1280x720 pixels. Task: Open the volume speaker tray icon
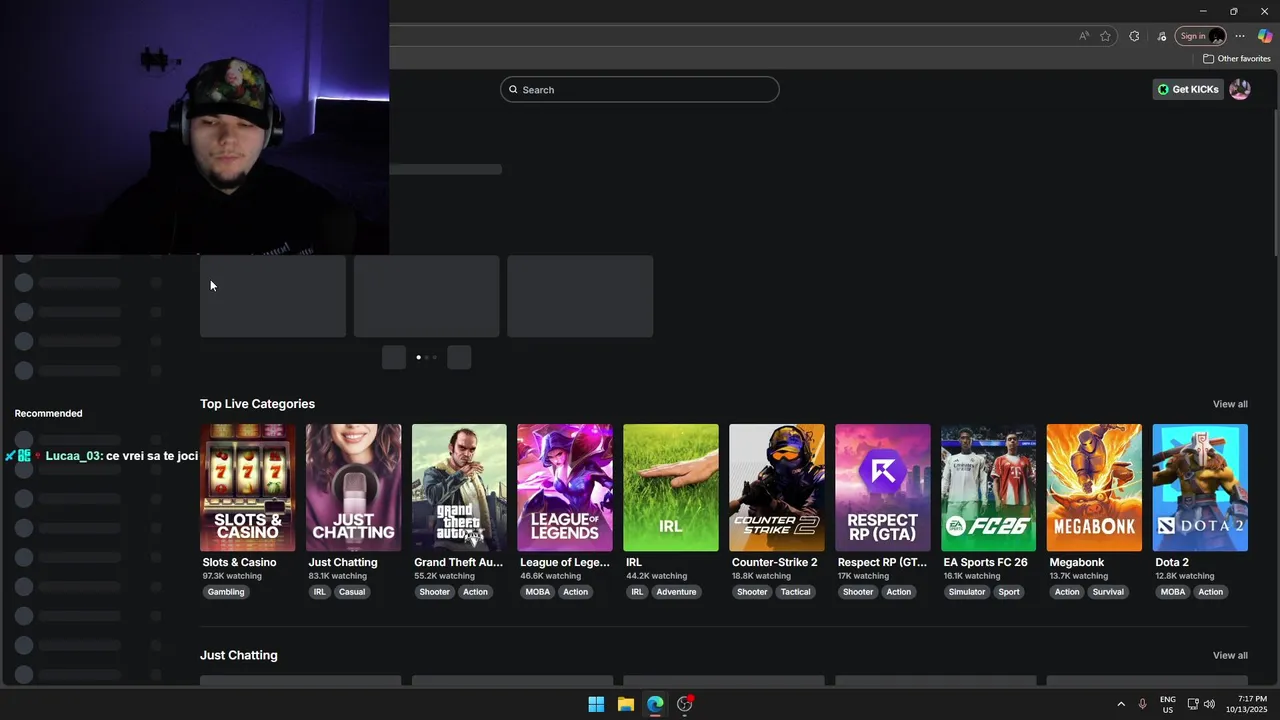point(1209,704)
